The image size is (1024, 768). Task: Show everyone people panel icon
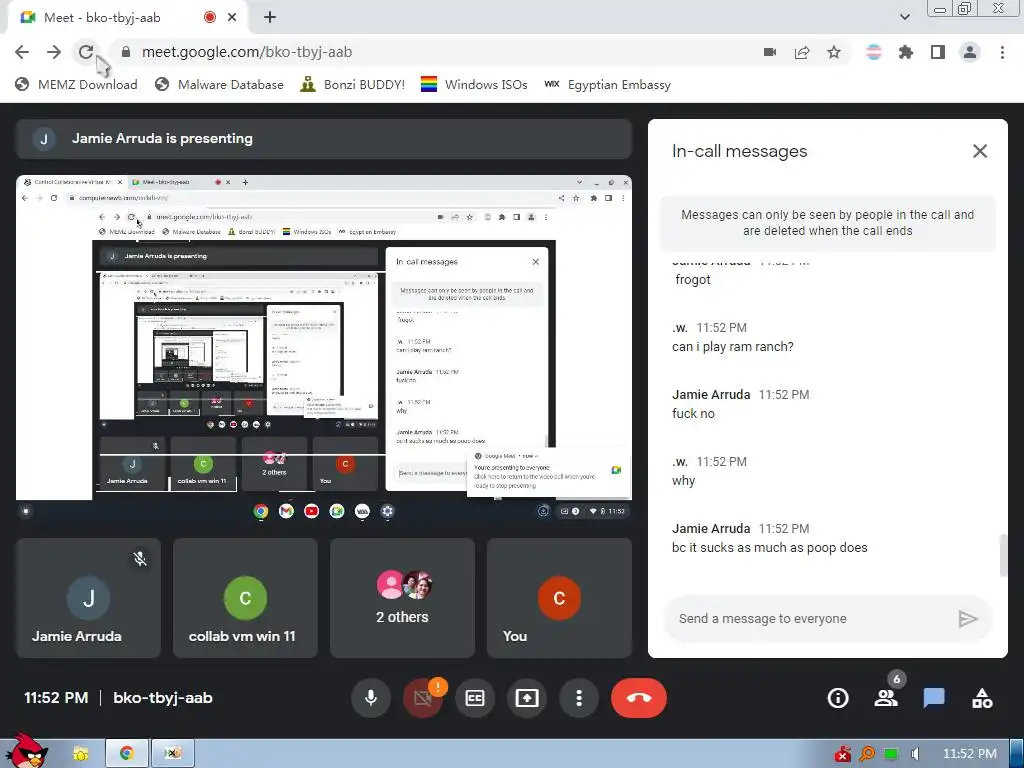click(886, 698)
